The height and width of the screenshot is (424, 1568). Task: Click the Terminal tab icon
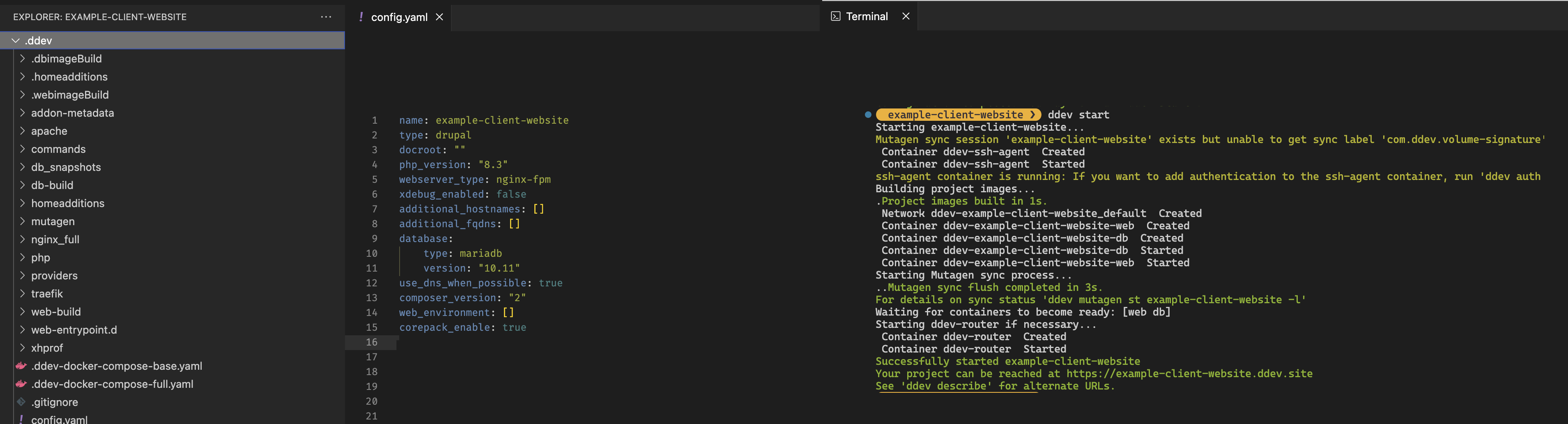[836, 16]
